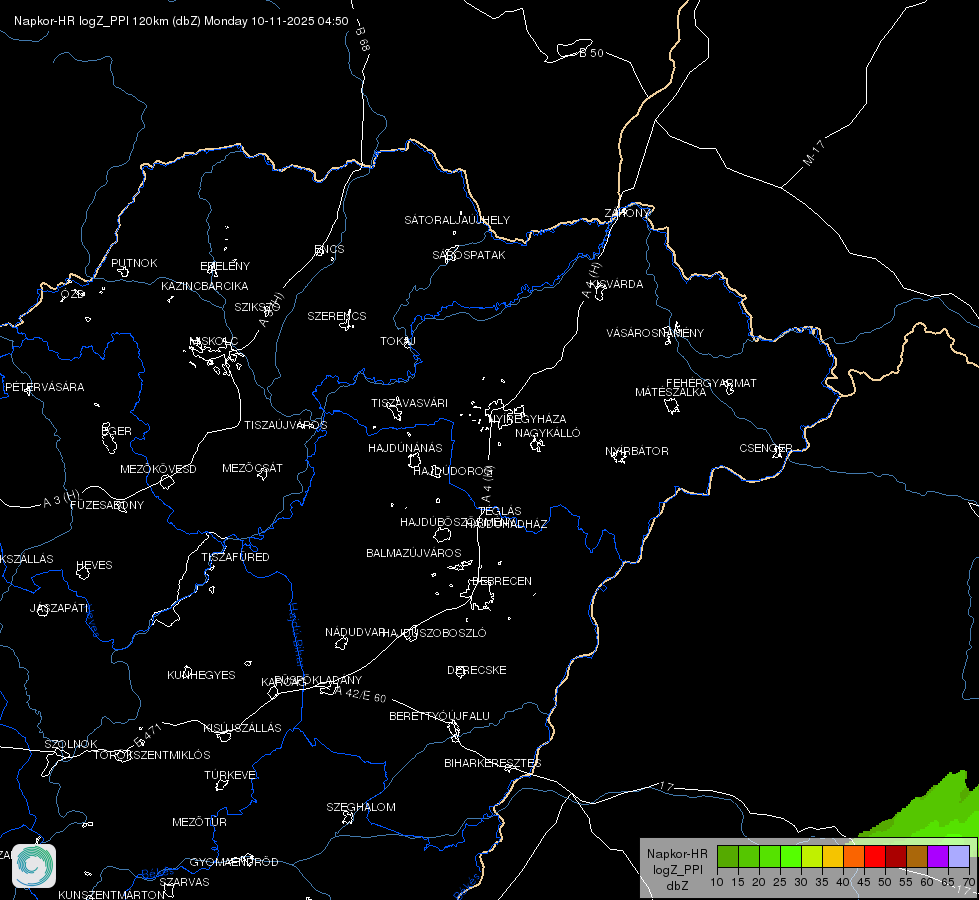Screen dimensions: 979x900
Task: Click the Napkor-HR logZ_PPI legend label
Action: [x=677, y=869]
